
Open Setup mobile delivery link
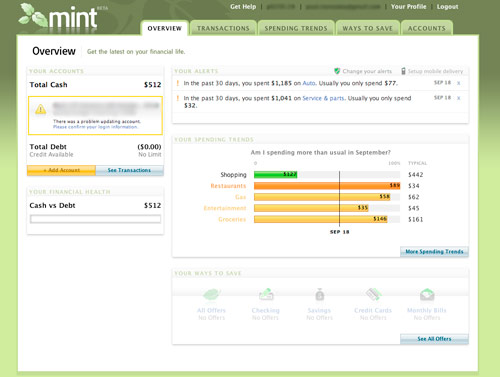435,71
